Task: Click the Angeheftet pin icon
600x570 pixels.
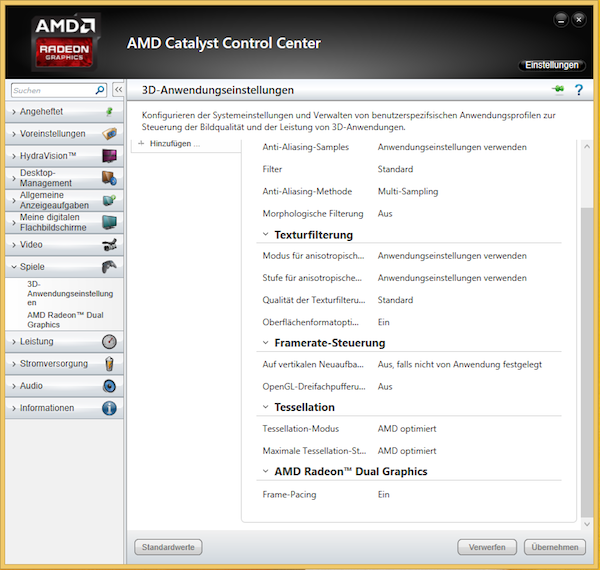Action: 109,111
